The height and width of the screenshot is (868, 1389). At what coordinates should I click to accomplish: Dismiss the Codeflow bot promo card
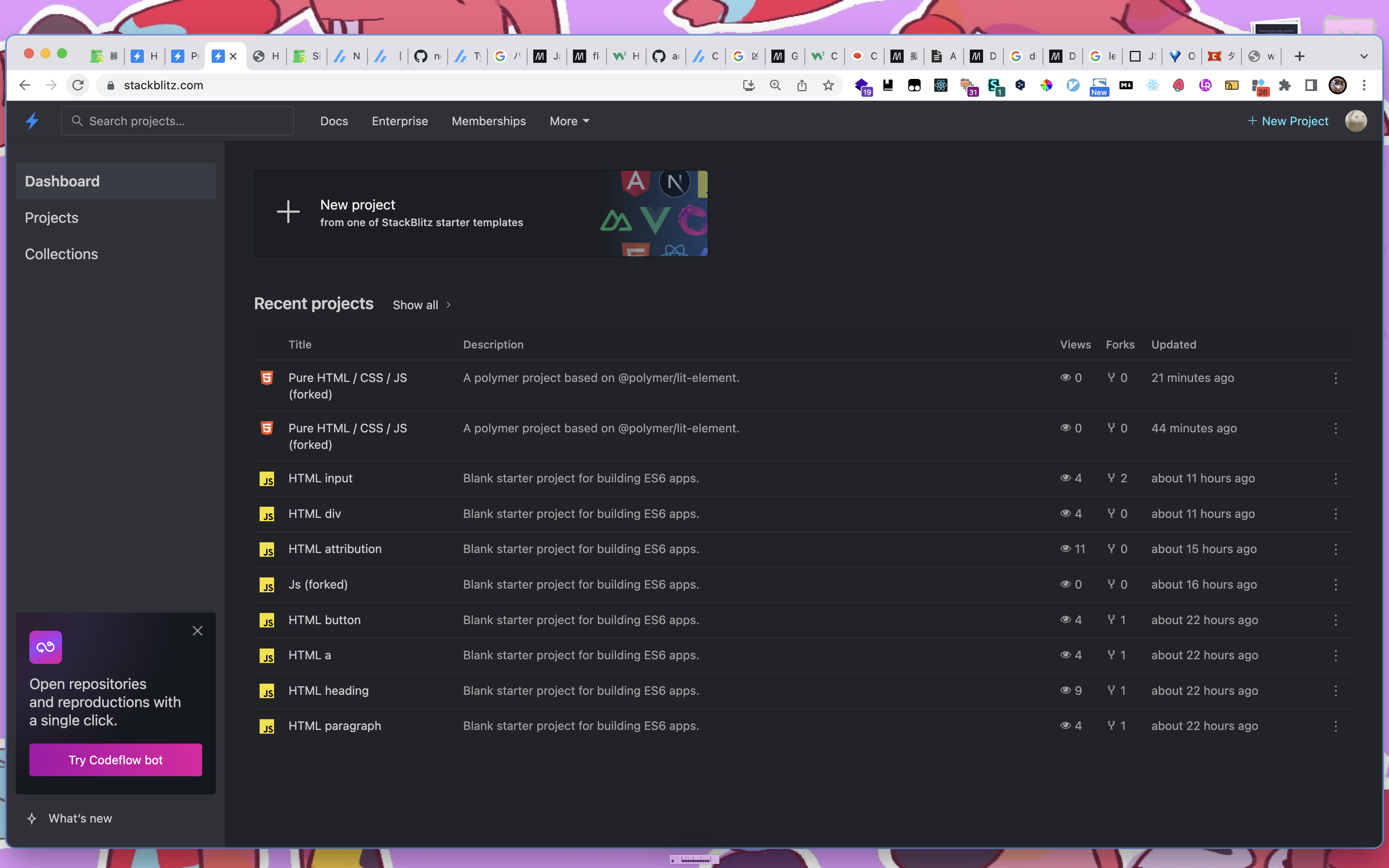tap(198, 631)
